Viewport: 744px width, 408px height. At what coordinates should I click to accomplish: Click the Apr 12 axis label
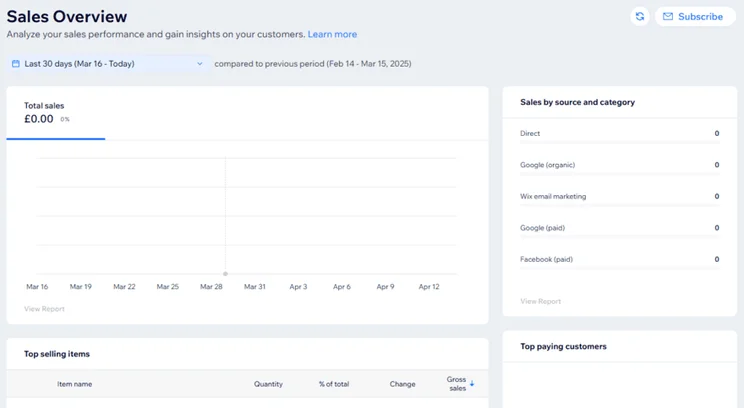coord(429,287)
